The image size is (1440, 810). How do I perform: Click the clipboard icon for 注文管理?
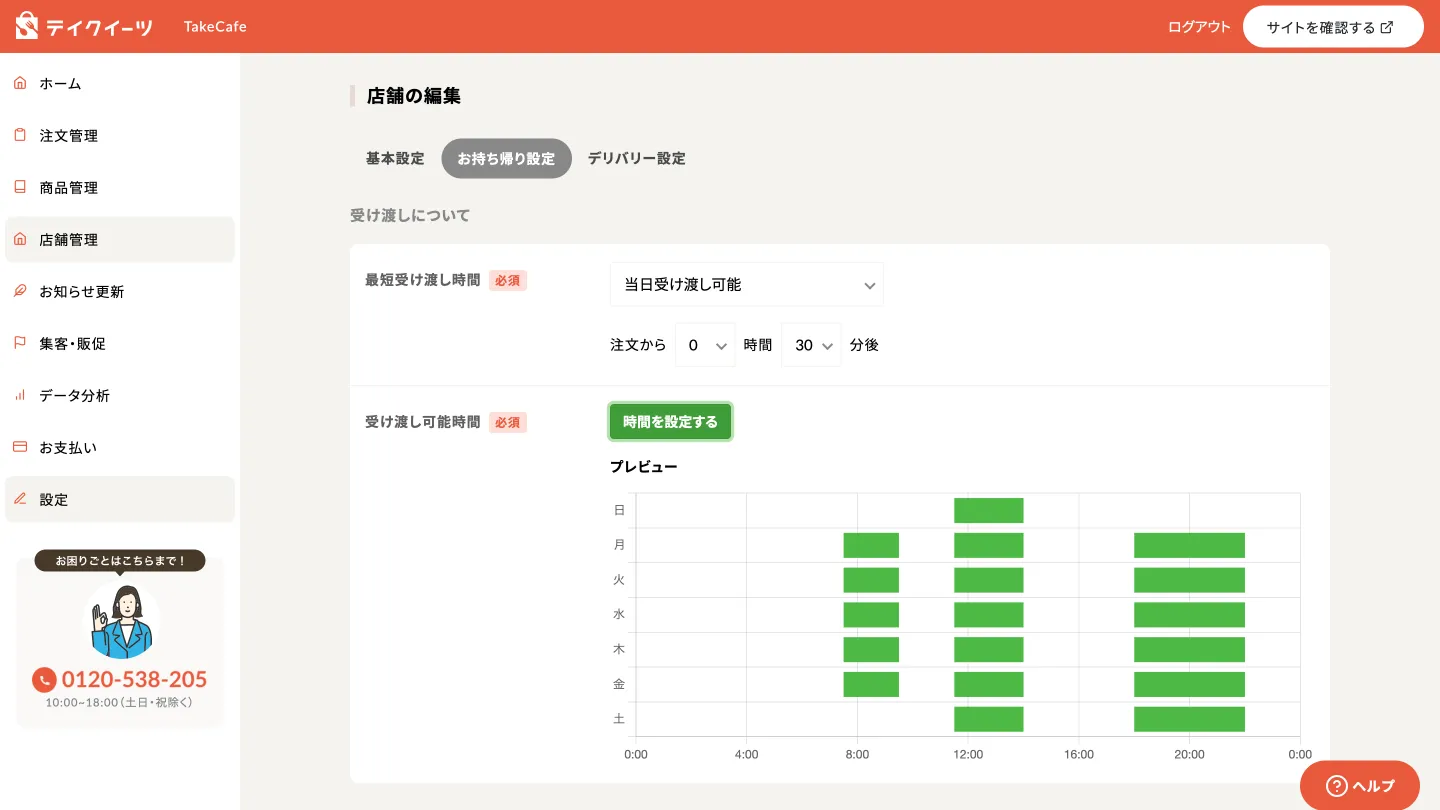20,135
